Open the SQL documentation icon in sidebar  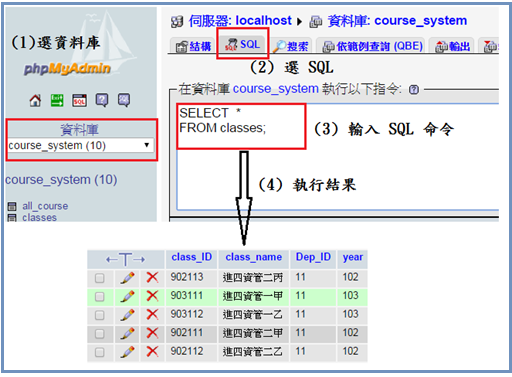click(x=124, y=100)
